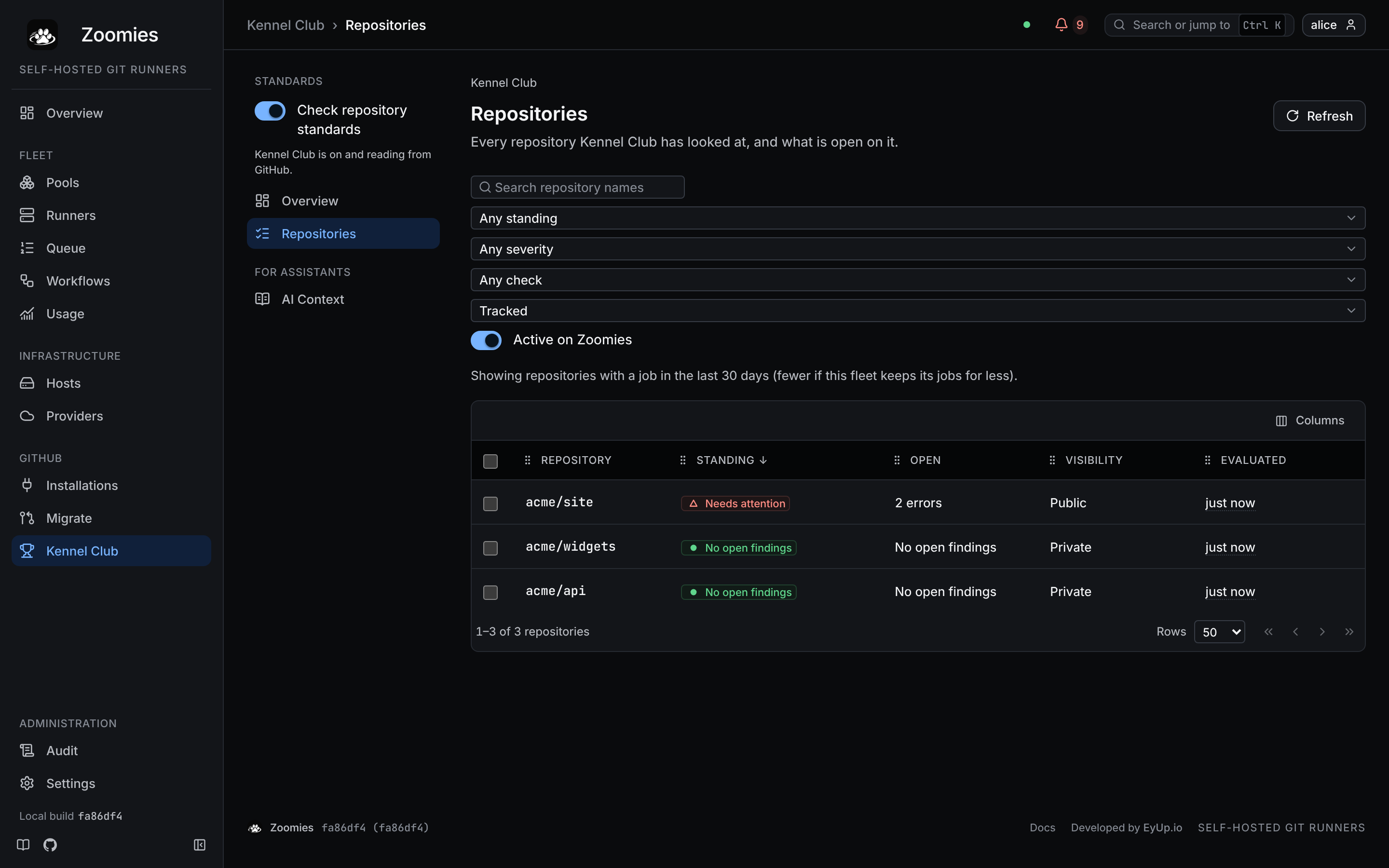
Task: Click Kennel Club in the breadcrumb
Action: click(285, 25)
